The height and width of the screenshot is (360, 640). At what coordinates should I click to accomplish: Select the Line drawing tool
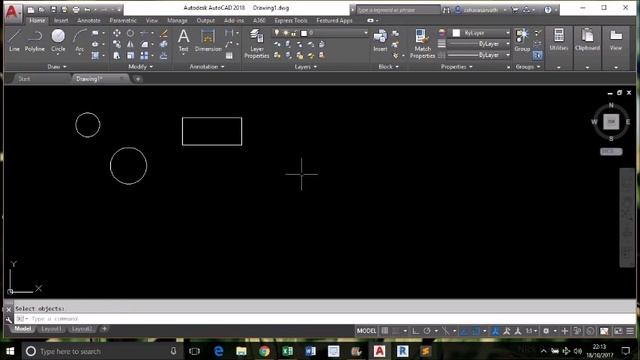pos(14,40)
